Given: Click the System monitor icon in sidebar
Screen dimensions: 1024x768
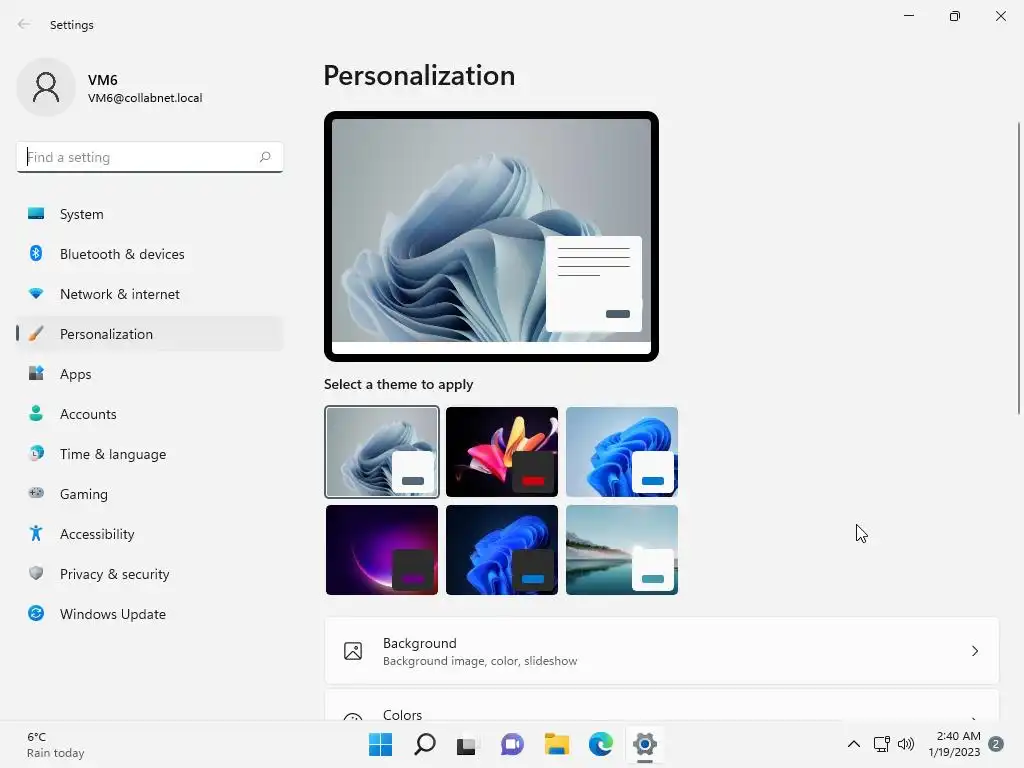Looking at the screenshot, I should (36, 214).
